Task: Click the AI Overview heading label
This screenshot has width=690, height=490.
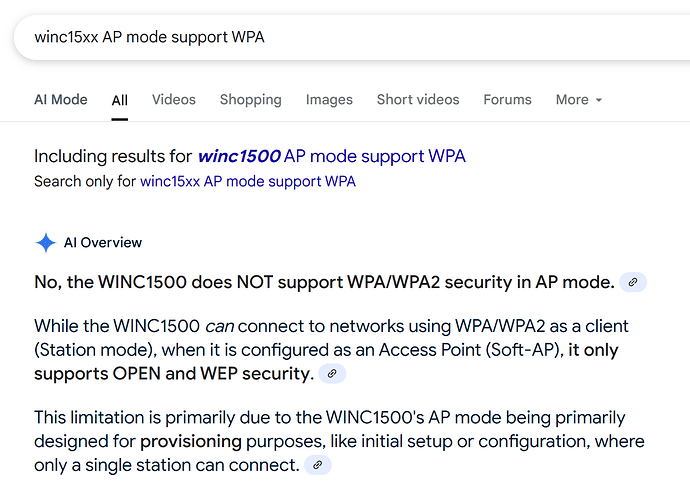Action: point(103,242)
